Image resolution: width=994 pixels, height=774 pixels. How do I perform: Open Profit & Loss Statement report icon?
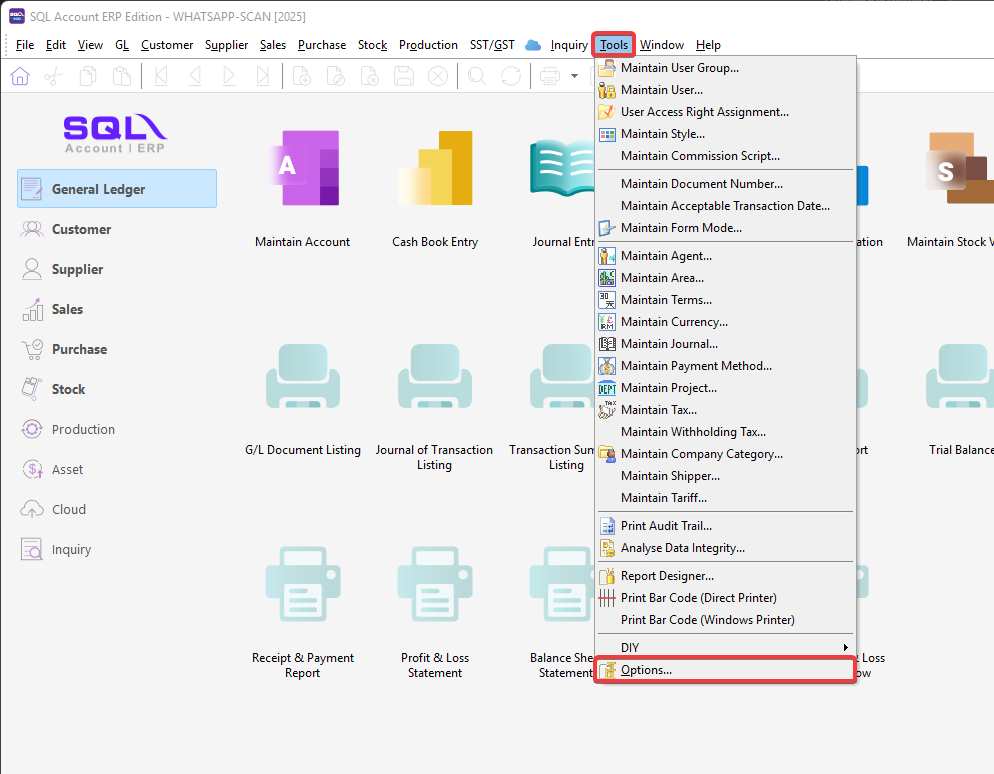(434, 588)
